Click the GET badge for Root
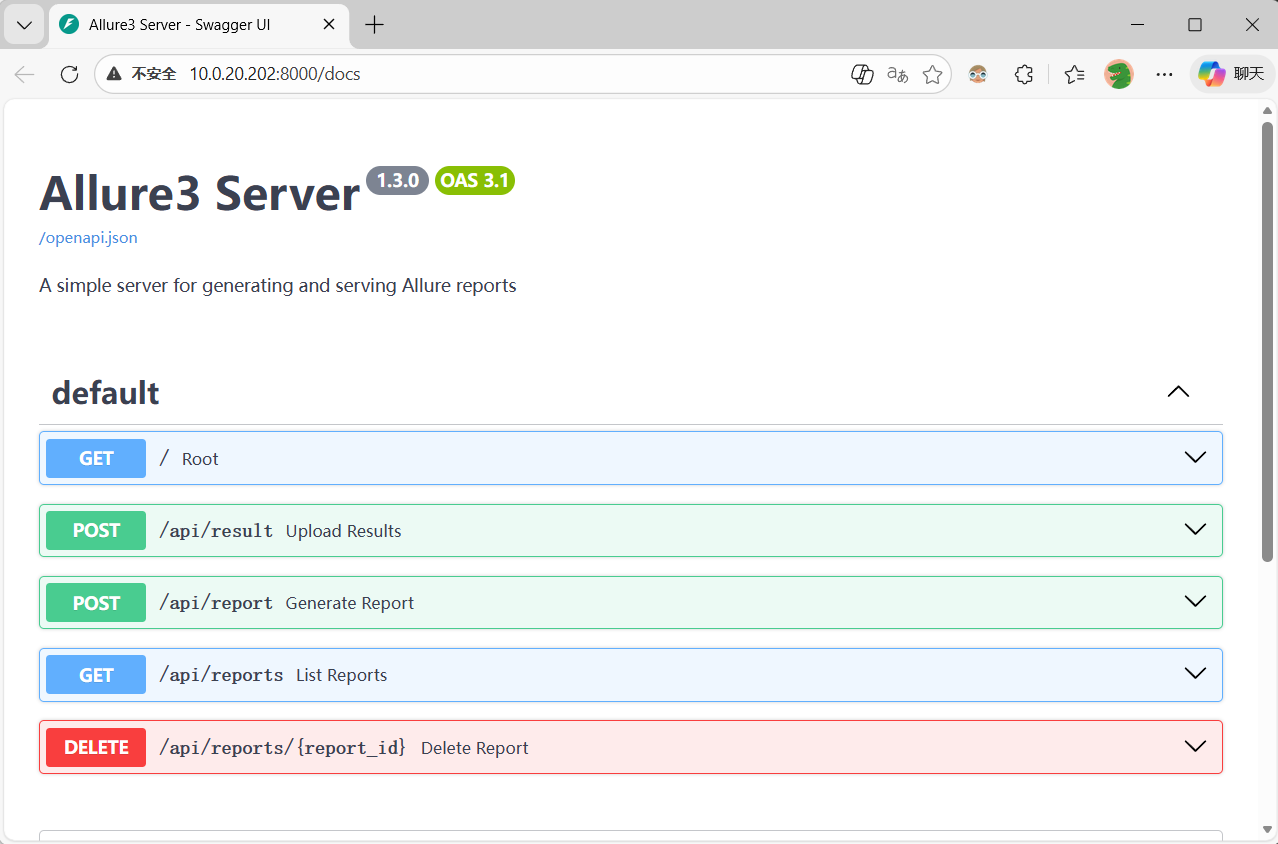The width and height of the screenshot is (1278, 844). [96, 458]
